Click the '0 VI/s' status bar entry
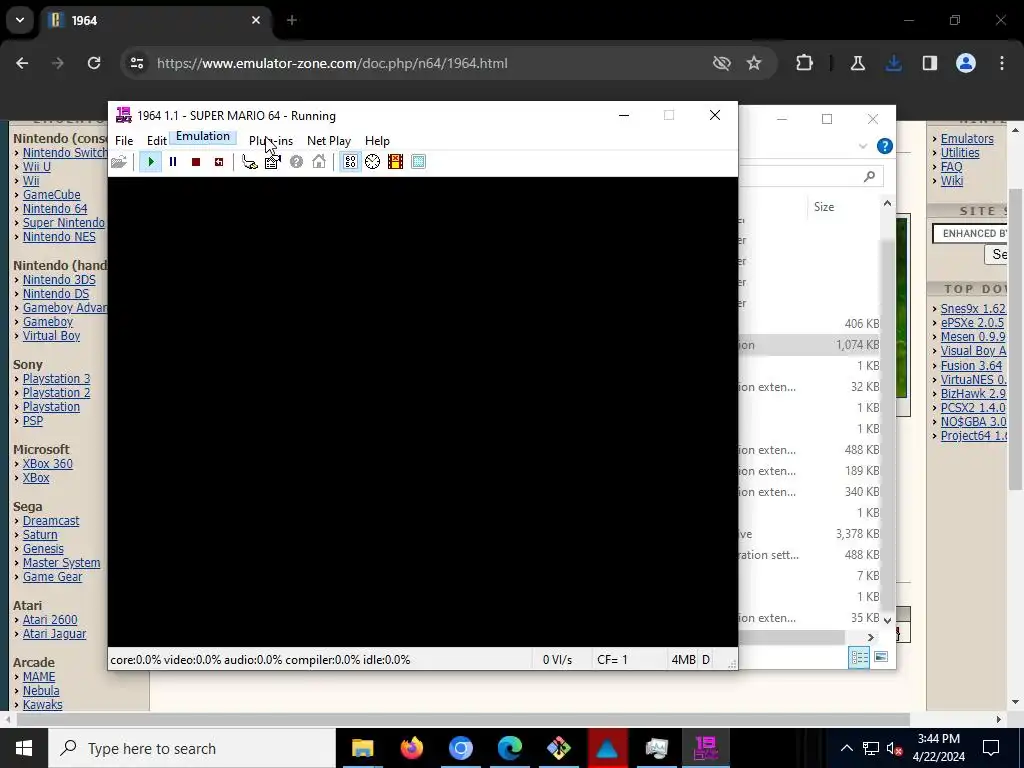 pyautogui.click(x=557, y=660)
